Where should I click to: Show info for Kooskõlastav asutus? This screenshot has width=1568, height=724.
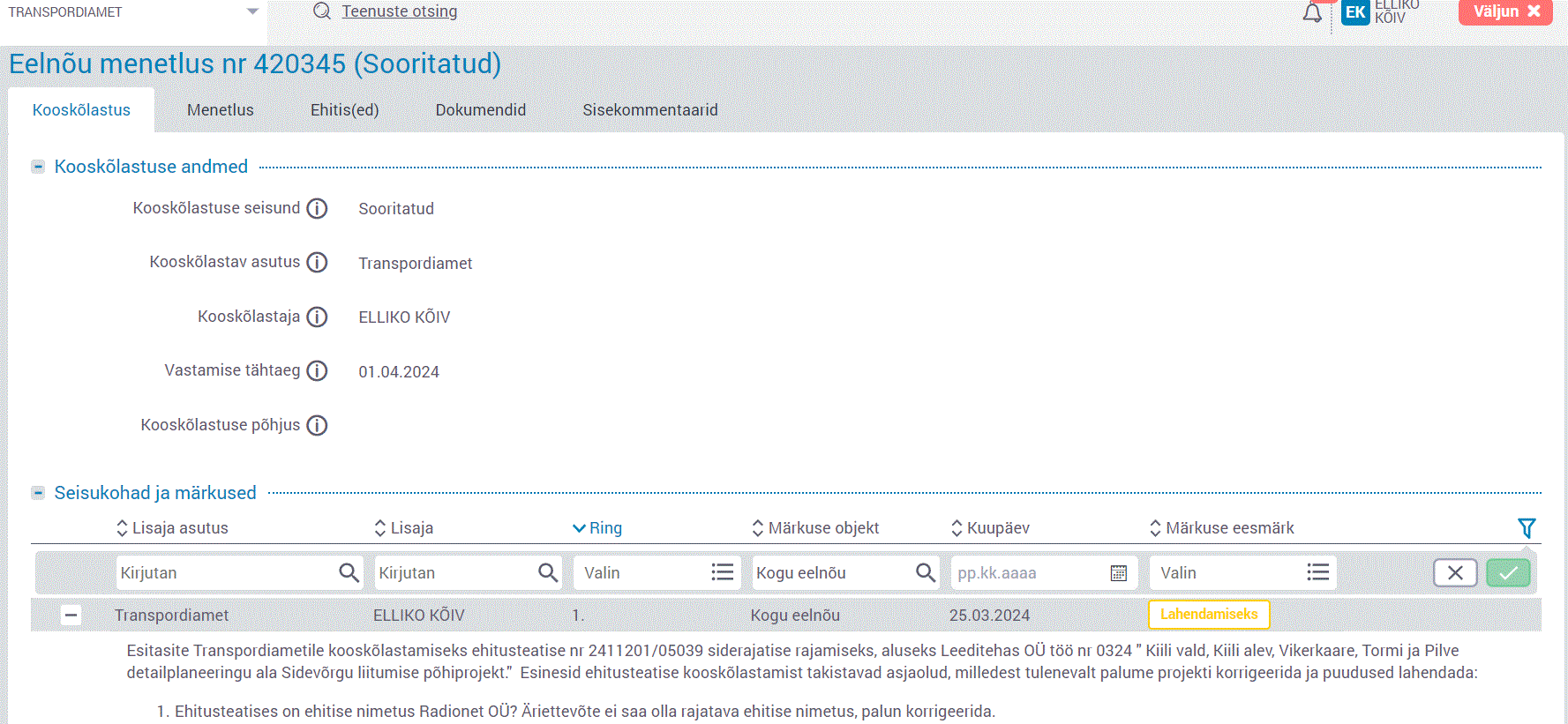click(x=317, y=262)
